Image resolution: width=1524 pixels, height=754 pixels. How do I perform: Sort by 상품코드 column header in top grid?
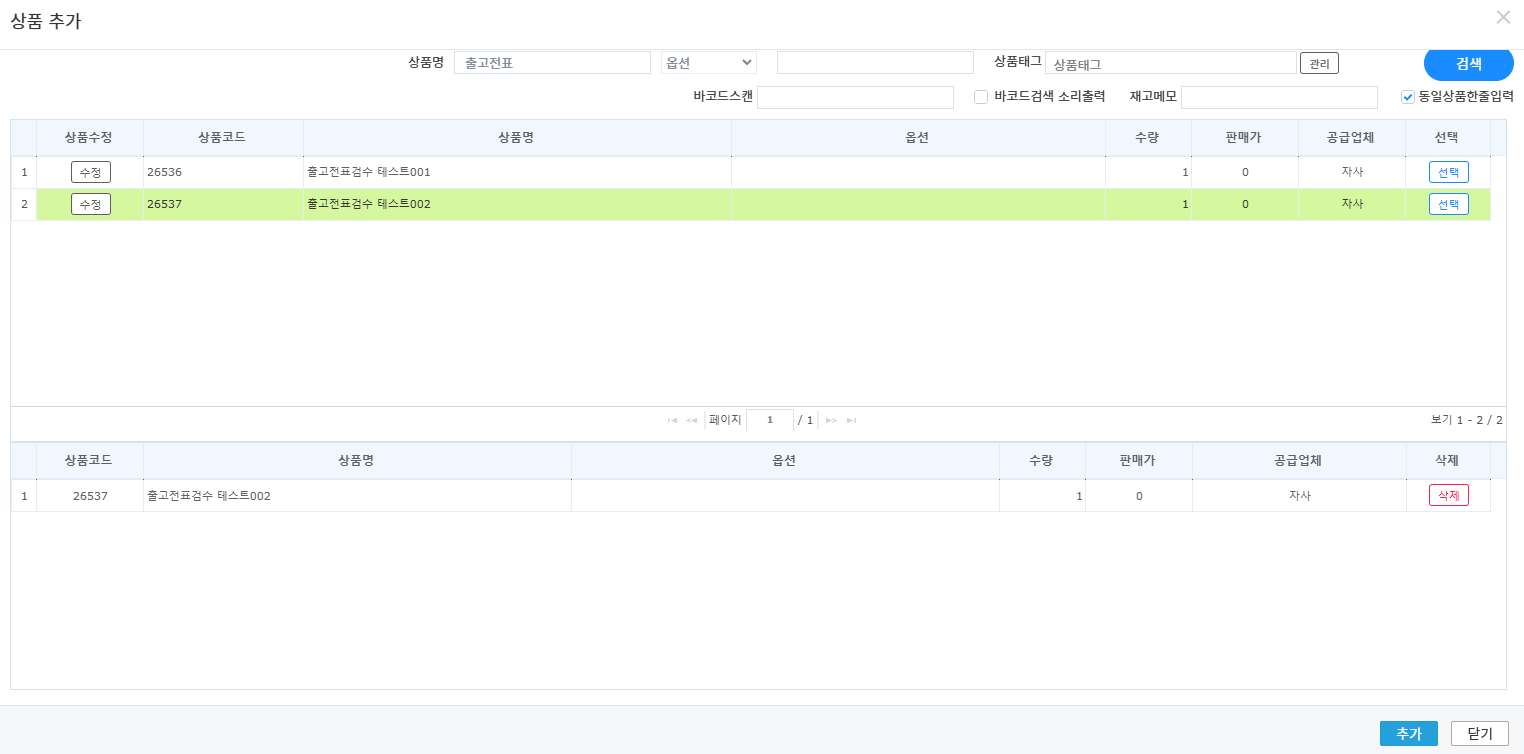(x=222, y=137)
